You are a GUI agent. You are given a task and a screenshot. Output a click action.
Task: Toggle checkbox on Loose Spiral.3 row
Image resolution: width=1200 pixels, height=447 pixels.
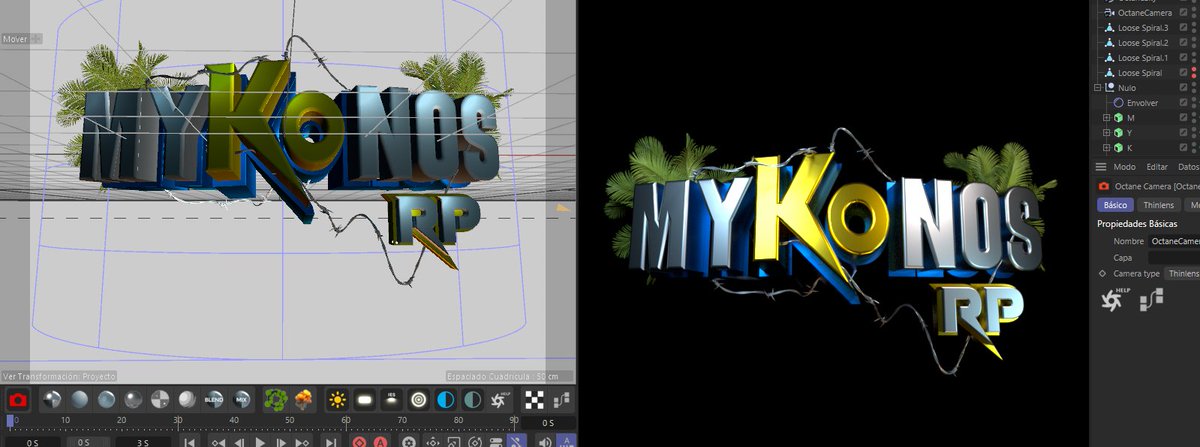[x=1183, y=28]
